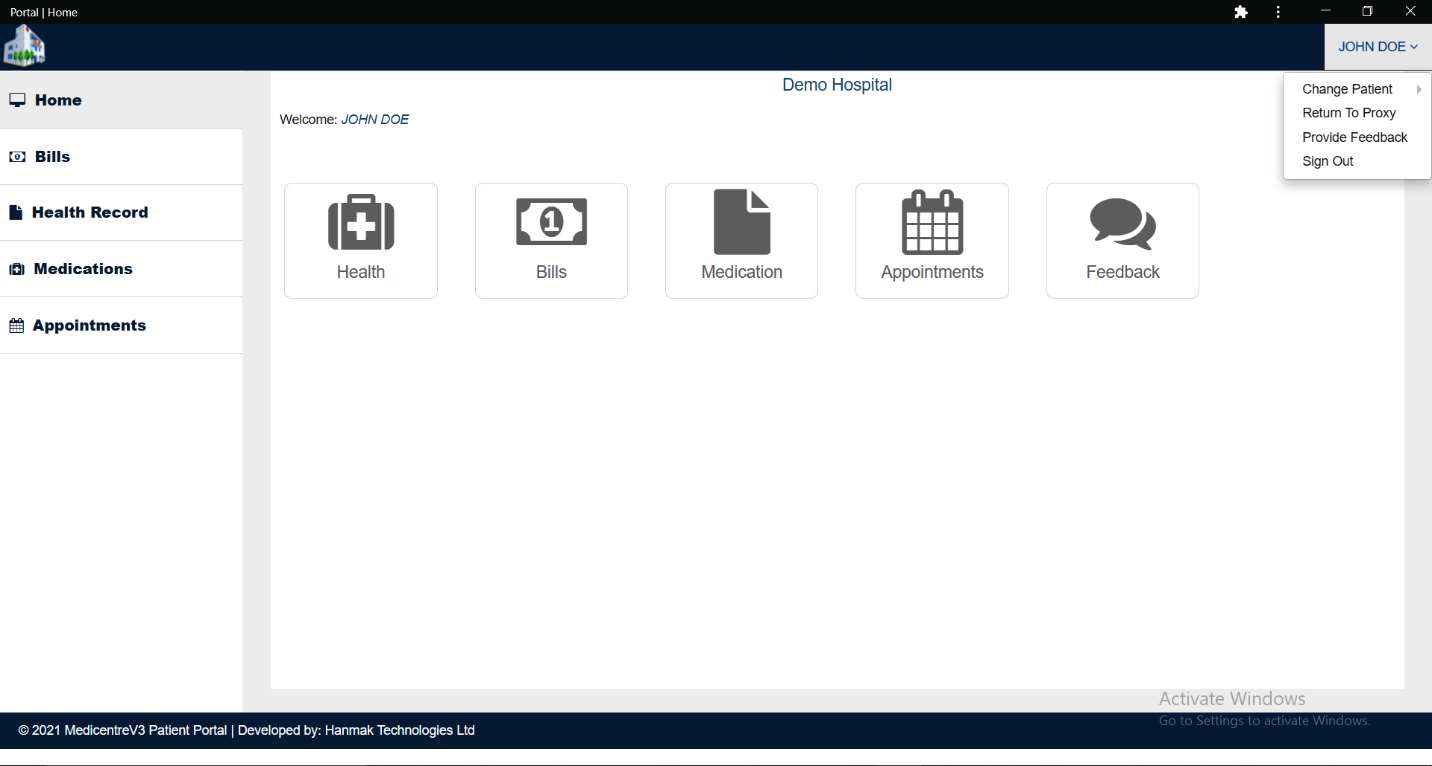
Task: Open Bills from the sidebar
Action: click(x=121, y=157)
